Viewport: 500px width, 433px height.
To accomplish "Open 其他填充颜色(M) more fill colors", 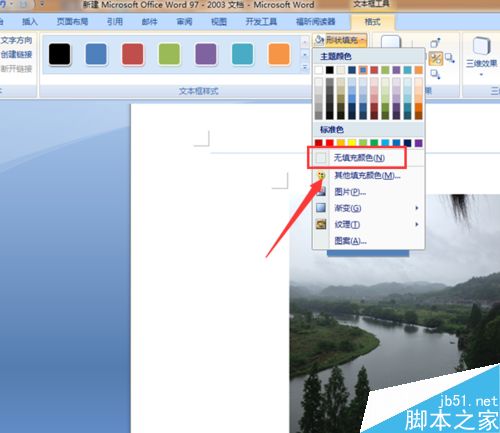I will (368, 175).
